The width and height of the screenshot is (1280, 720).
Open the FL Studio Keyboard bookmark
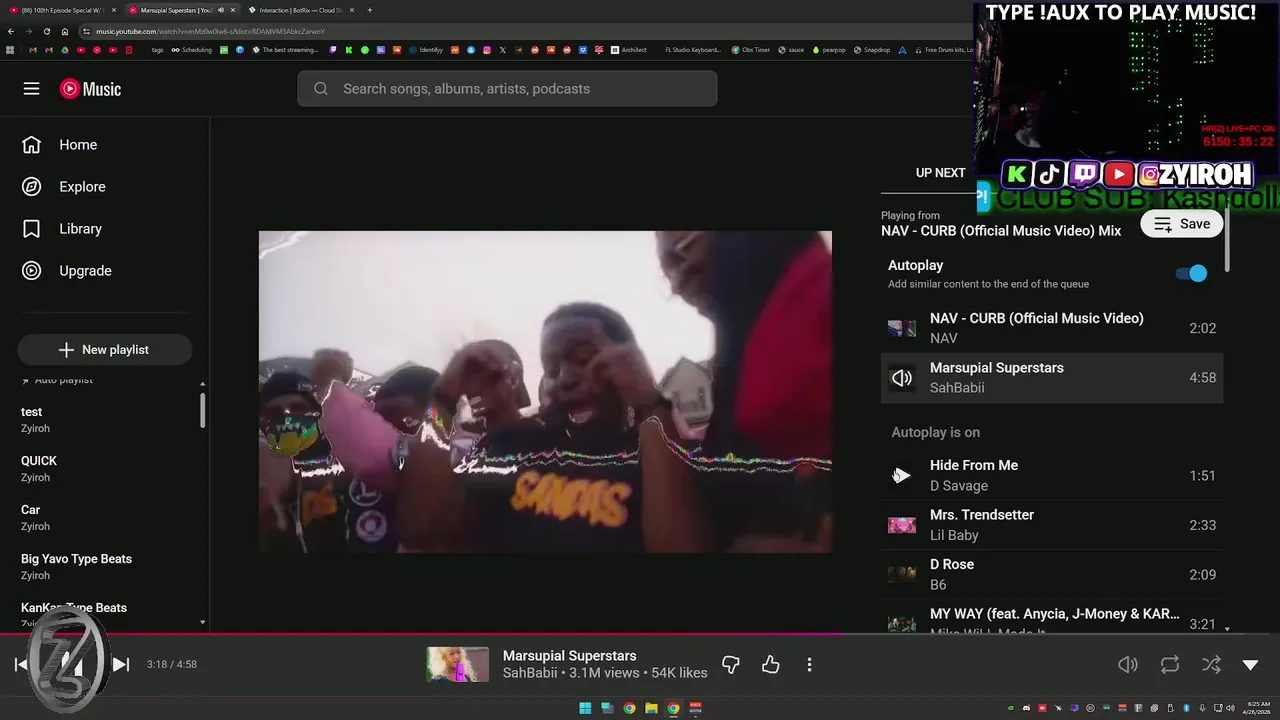pos(692,50)
